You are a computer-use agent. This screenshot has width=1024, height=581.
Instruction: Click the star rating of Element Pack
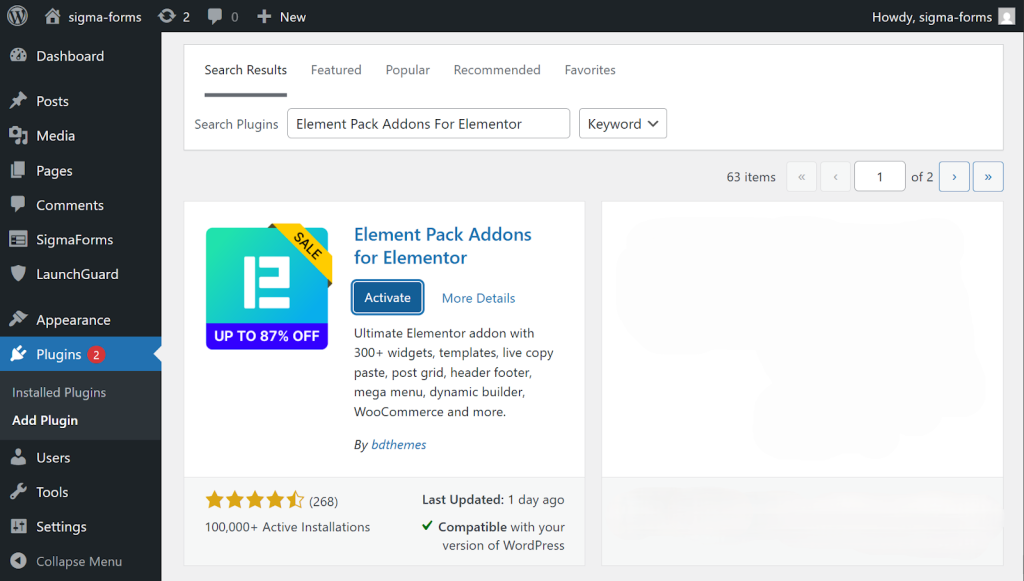pos(255,498)
